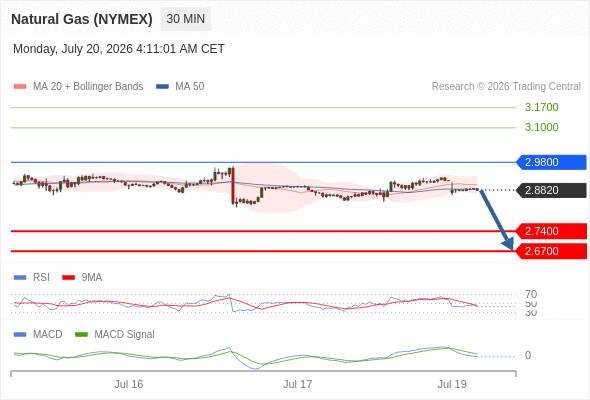
Task: Click the 2.8820 current price tag
Action: (x=551, y=190)
